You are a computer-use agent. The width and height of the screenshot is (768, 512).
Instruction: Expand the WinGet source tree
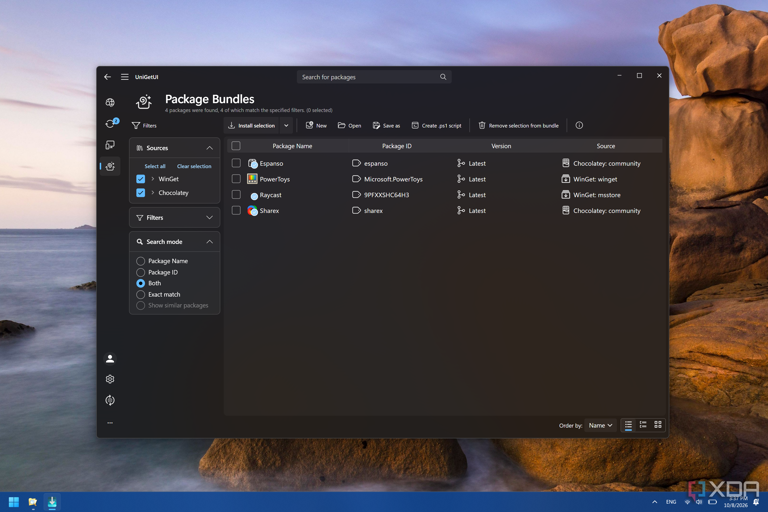[x=153, y=179]
